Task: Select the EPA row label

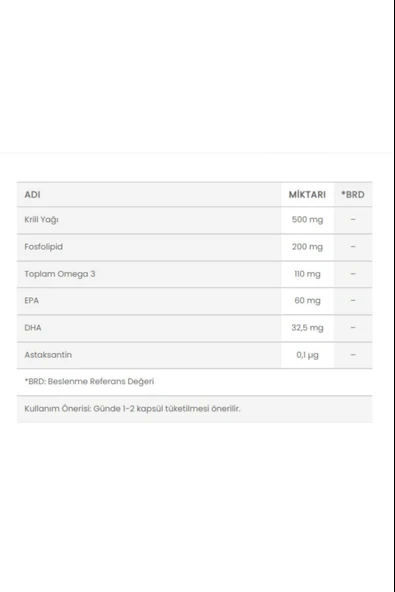Action: click(32, 301)
